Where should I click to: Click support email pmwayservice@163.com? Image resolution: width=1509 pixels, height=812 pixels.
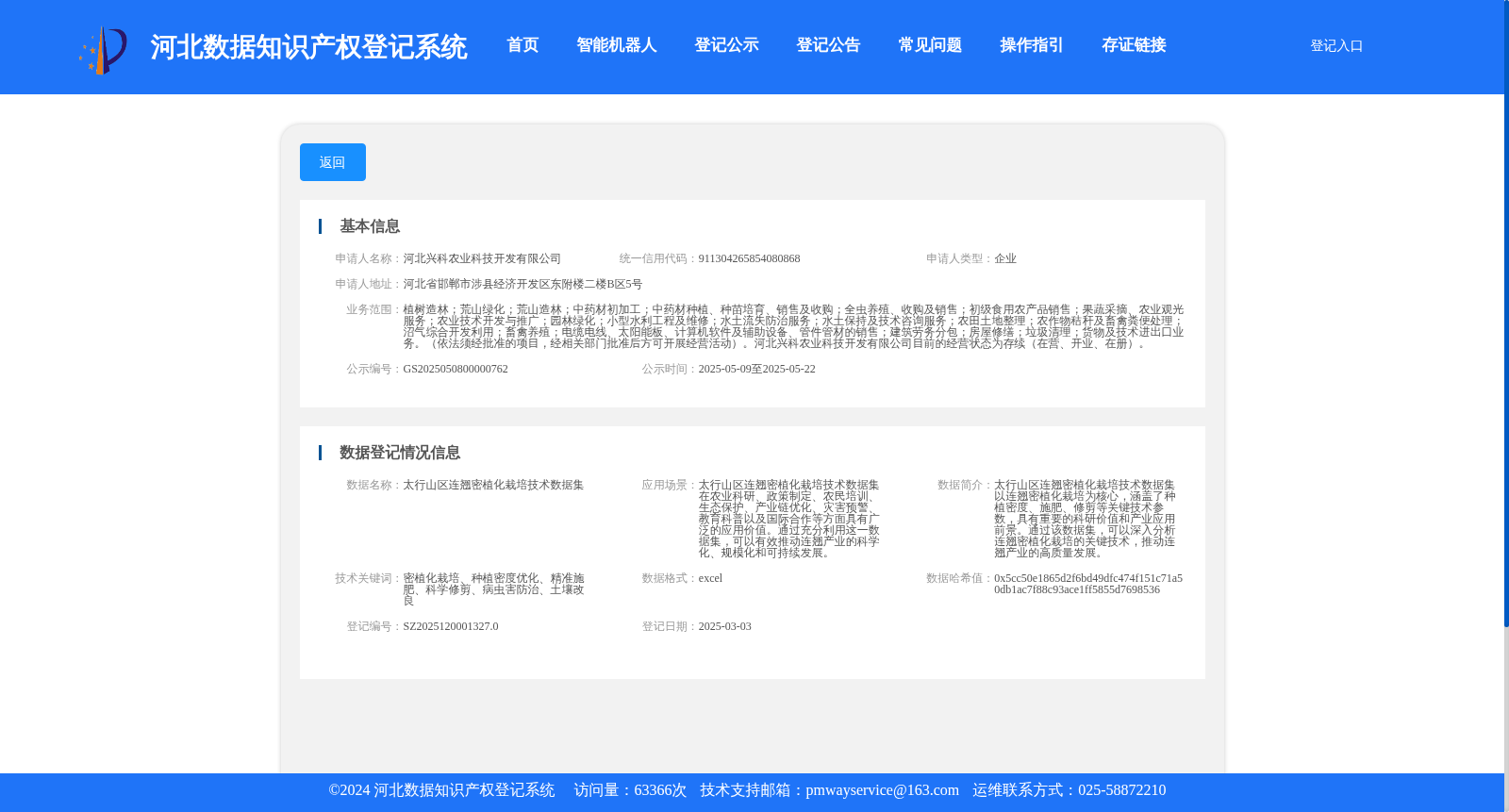(x=882, y=790)
